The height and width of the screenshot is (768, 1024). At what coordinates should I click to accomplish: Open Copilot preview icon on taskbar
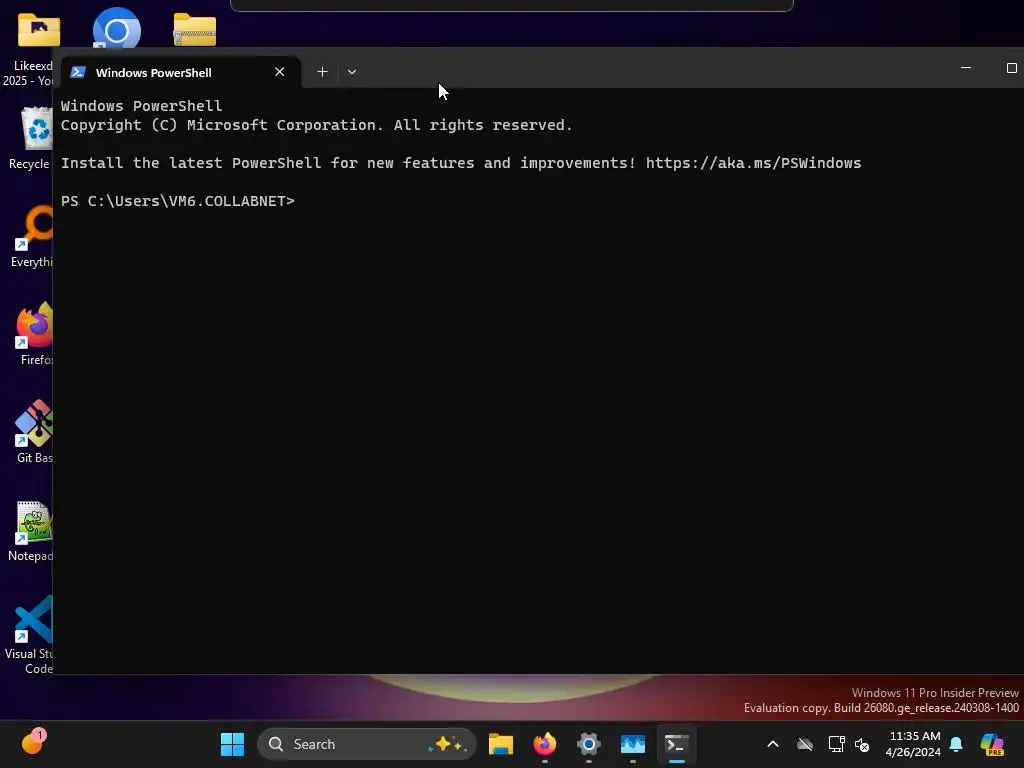pos(992,744)
